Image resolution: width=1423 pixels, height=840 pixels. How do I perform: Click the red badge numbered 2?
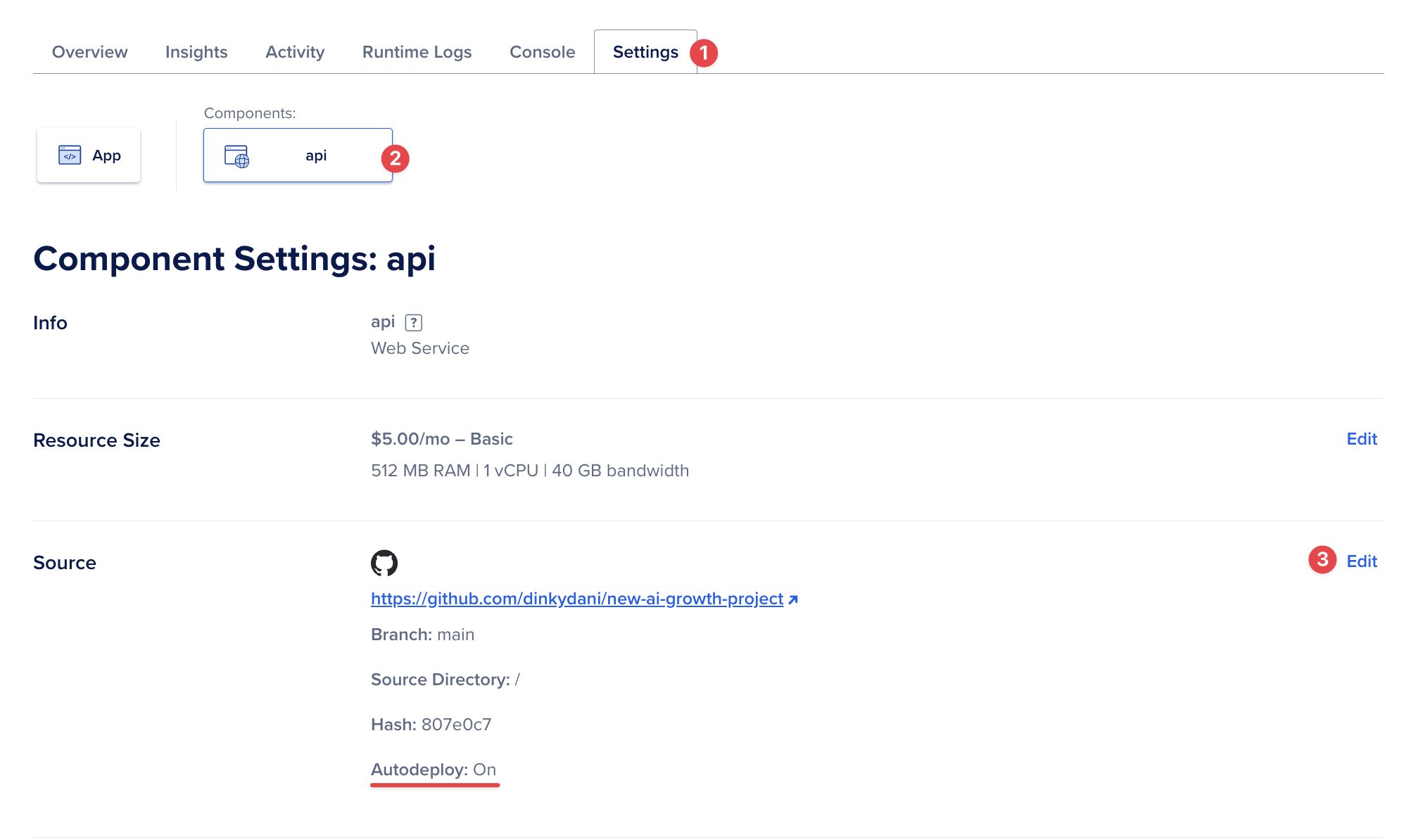point(396,158)
